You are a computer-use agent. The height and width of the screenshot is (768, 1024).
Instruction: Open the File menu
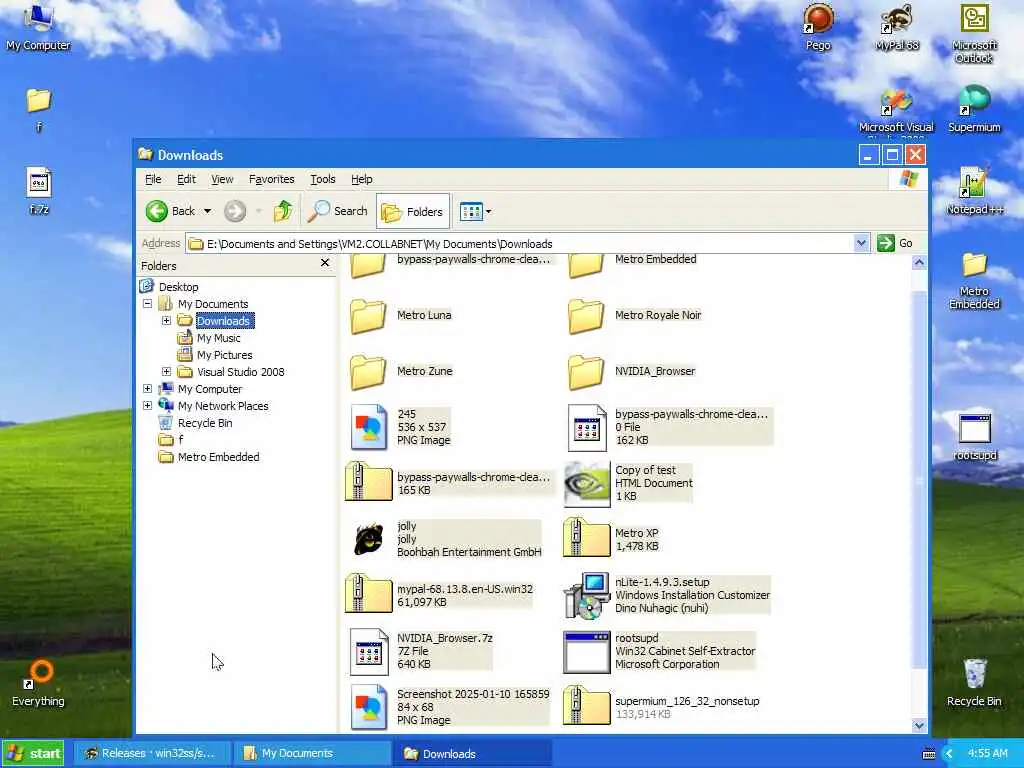click(153, 179)
